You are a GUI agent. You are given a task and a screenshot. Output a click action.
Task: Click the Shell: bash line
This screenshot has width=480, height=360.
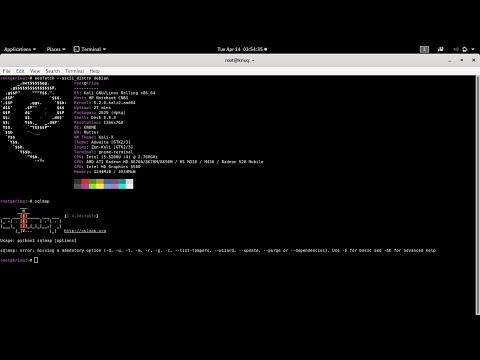click(95, 117)
